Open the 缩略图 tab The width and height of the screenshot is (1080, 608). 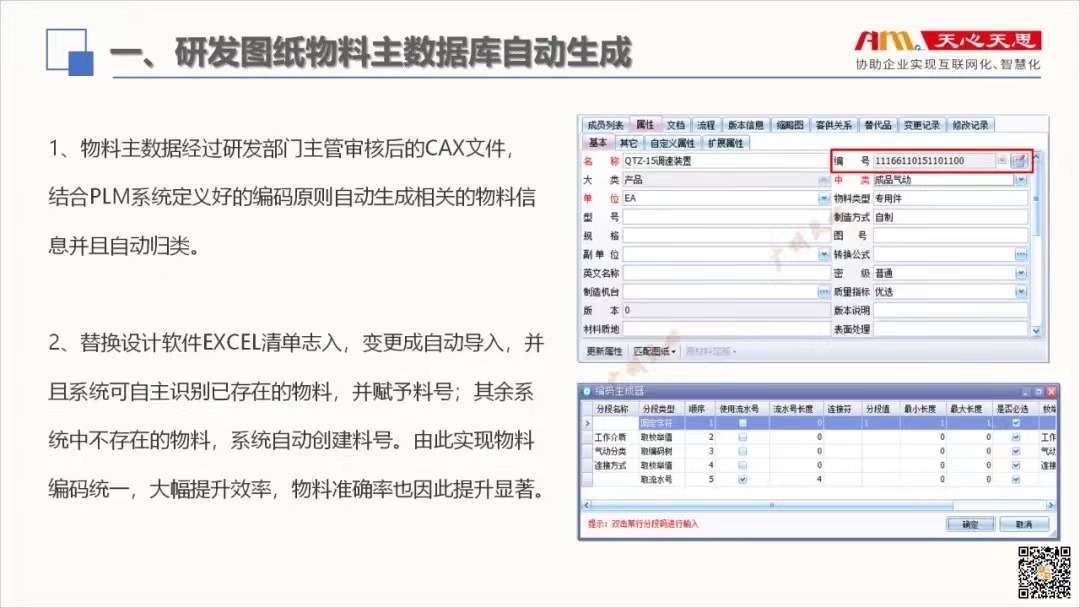pyautogui.click(x=790, y=125)
